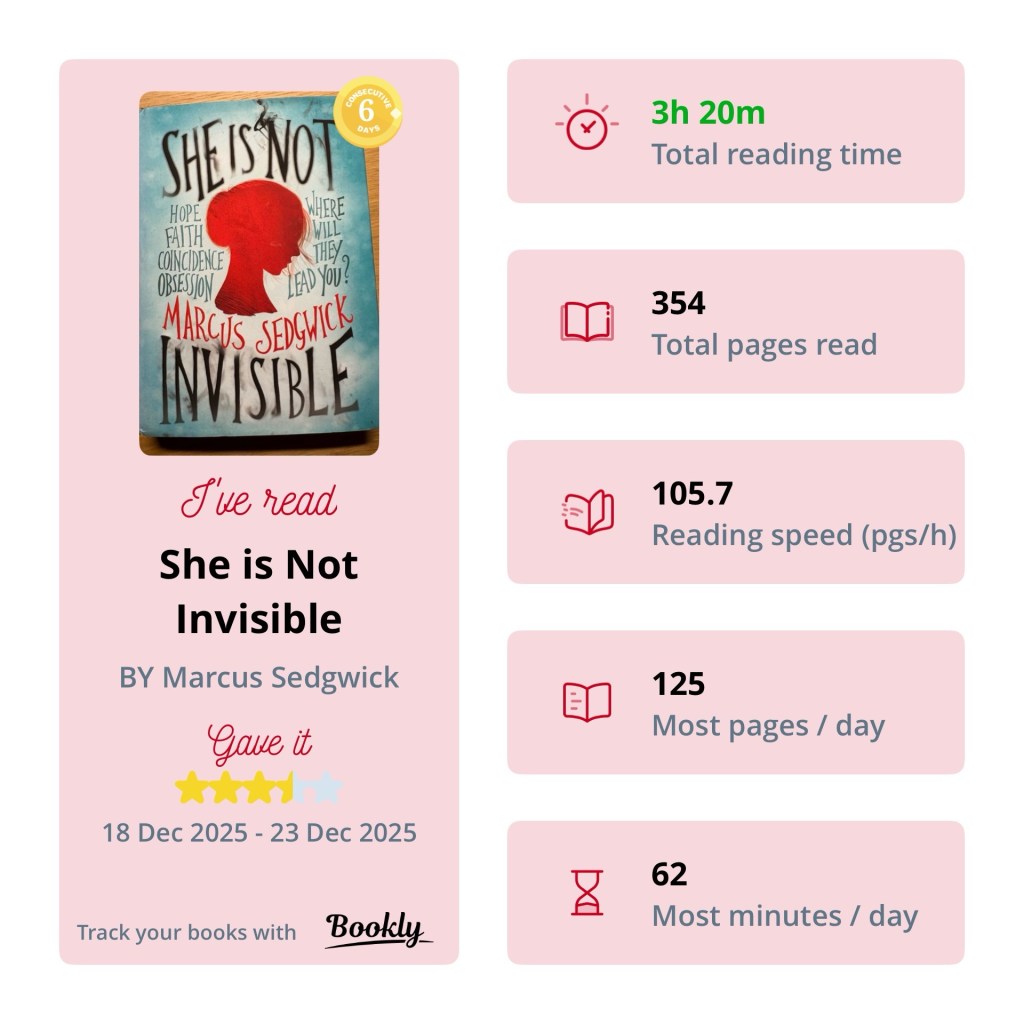Viewport: 1024px width, 1024px height.
Task: Click the date range 18 Dec – 23 Dec 2025
Action: coord(259,832)
